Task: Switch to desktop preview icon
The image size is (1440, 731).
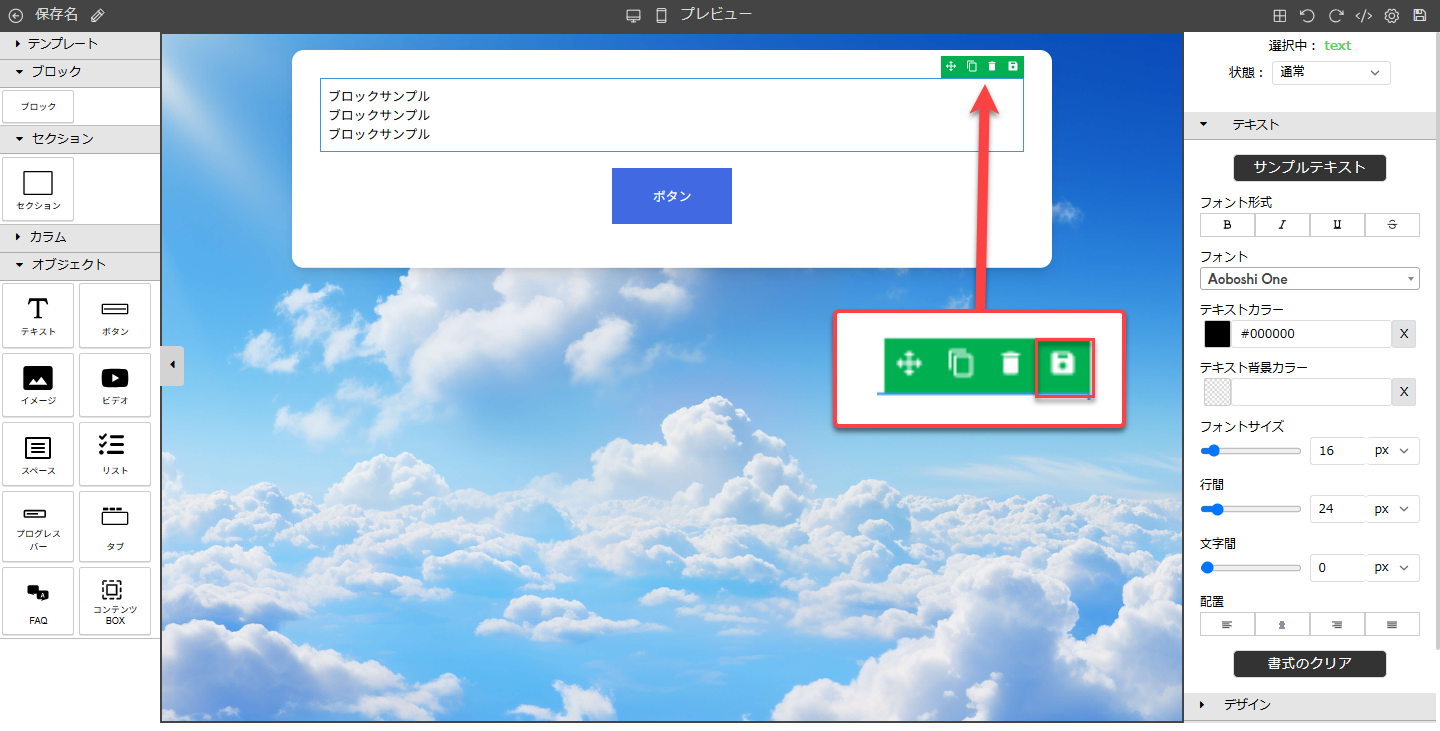Action: point(633,15)
